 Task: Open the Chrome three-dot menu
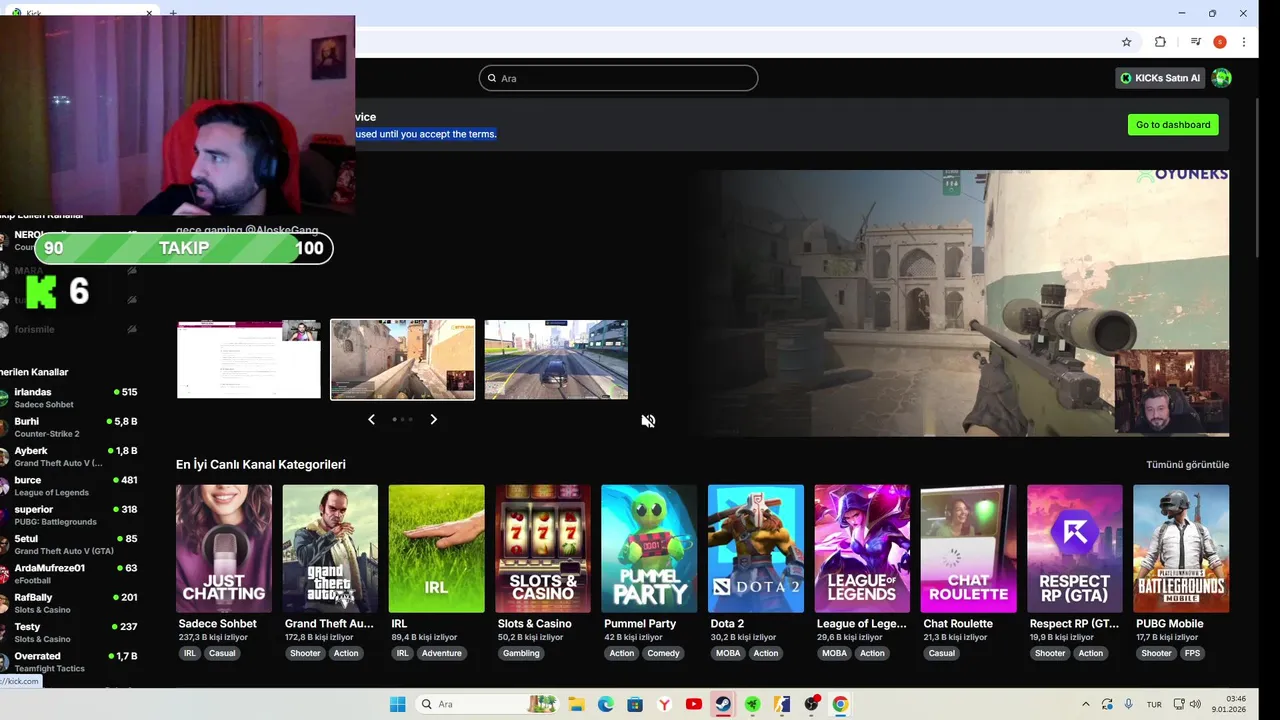coord(1244,42)
